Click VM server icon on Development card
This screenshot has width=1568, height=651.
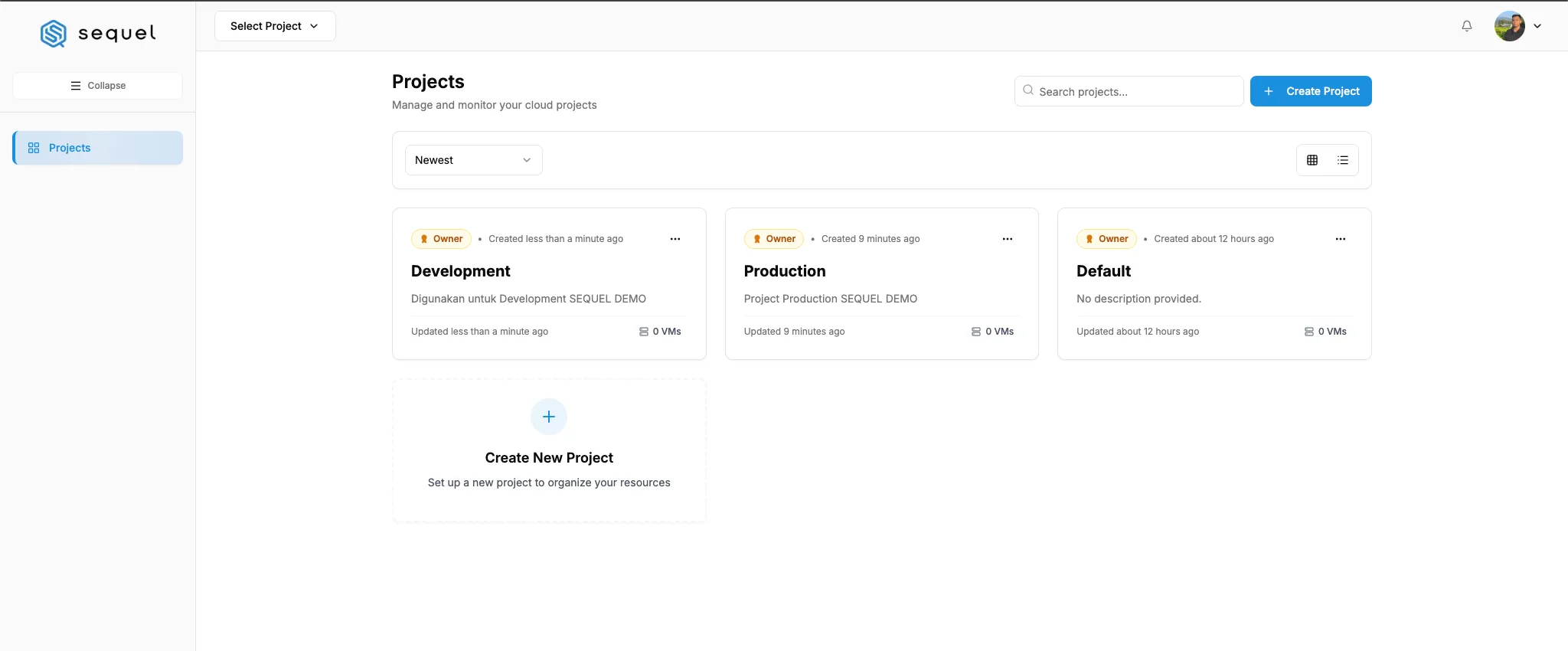click(x=644, y=332)
